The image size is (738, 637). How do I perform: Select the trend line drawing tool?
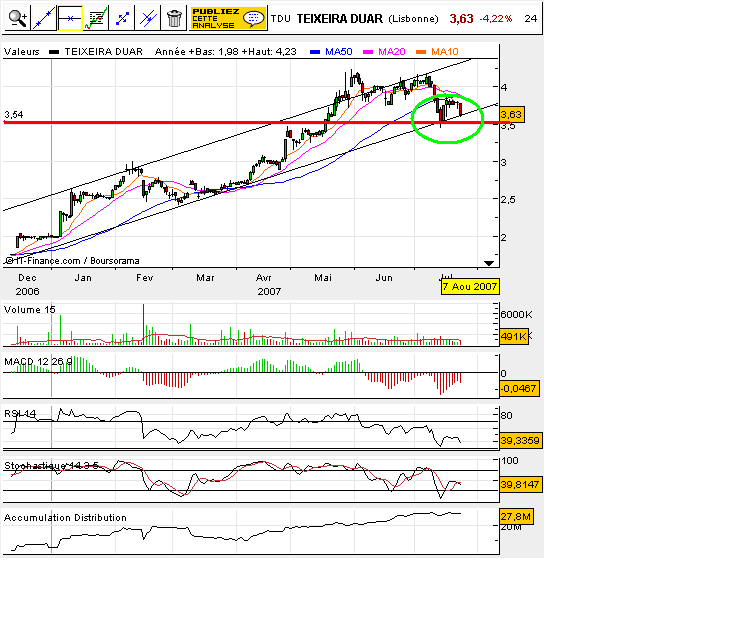tap(43, 18)
